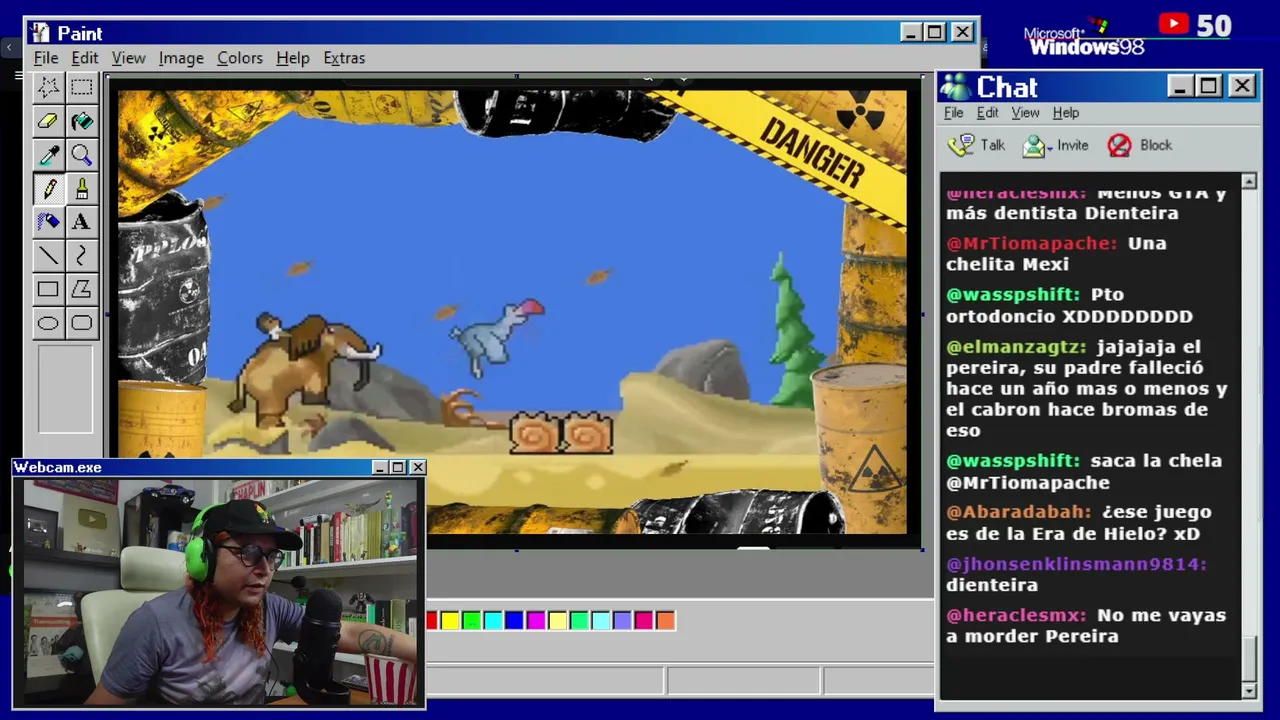Open the Help menu in Paint

coord(293,58)
